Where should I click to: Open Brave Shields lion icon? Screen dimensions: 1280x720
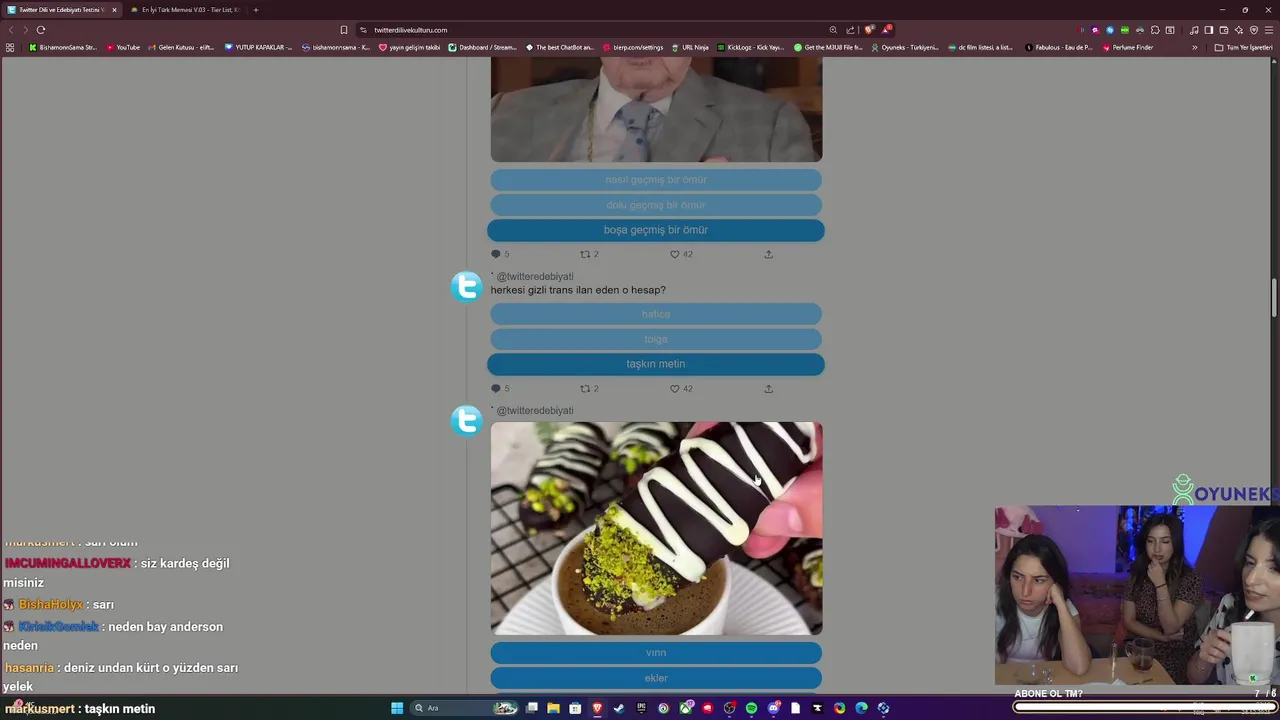coord(869,30)
